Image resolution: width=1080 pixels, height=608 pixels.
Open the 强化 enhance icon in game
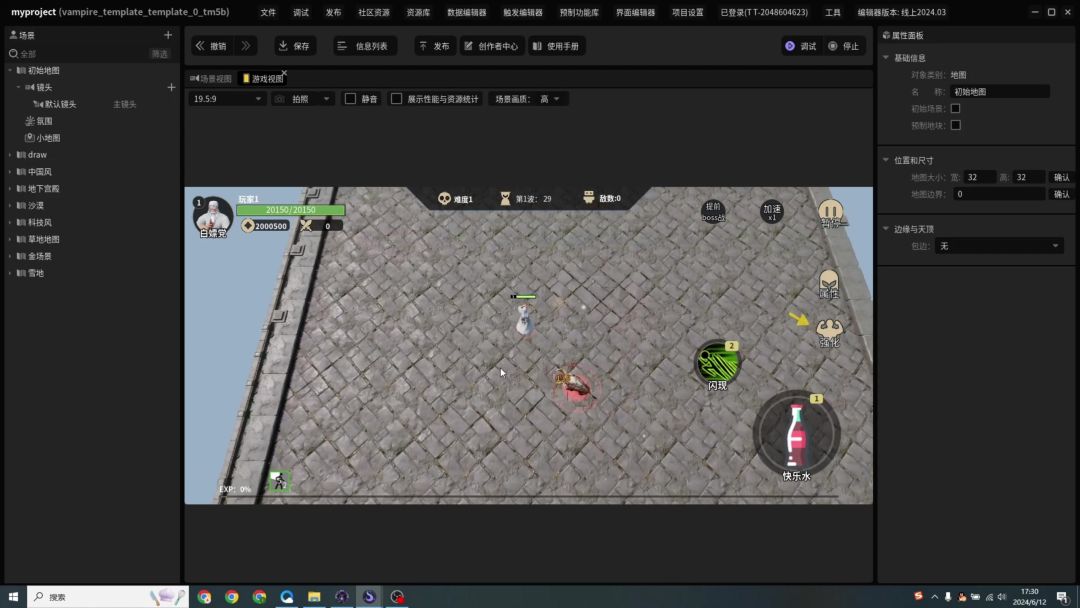(x=829, y=329)
